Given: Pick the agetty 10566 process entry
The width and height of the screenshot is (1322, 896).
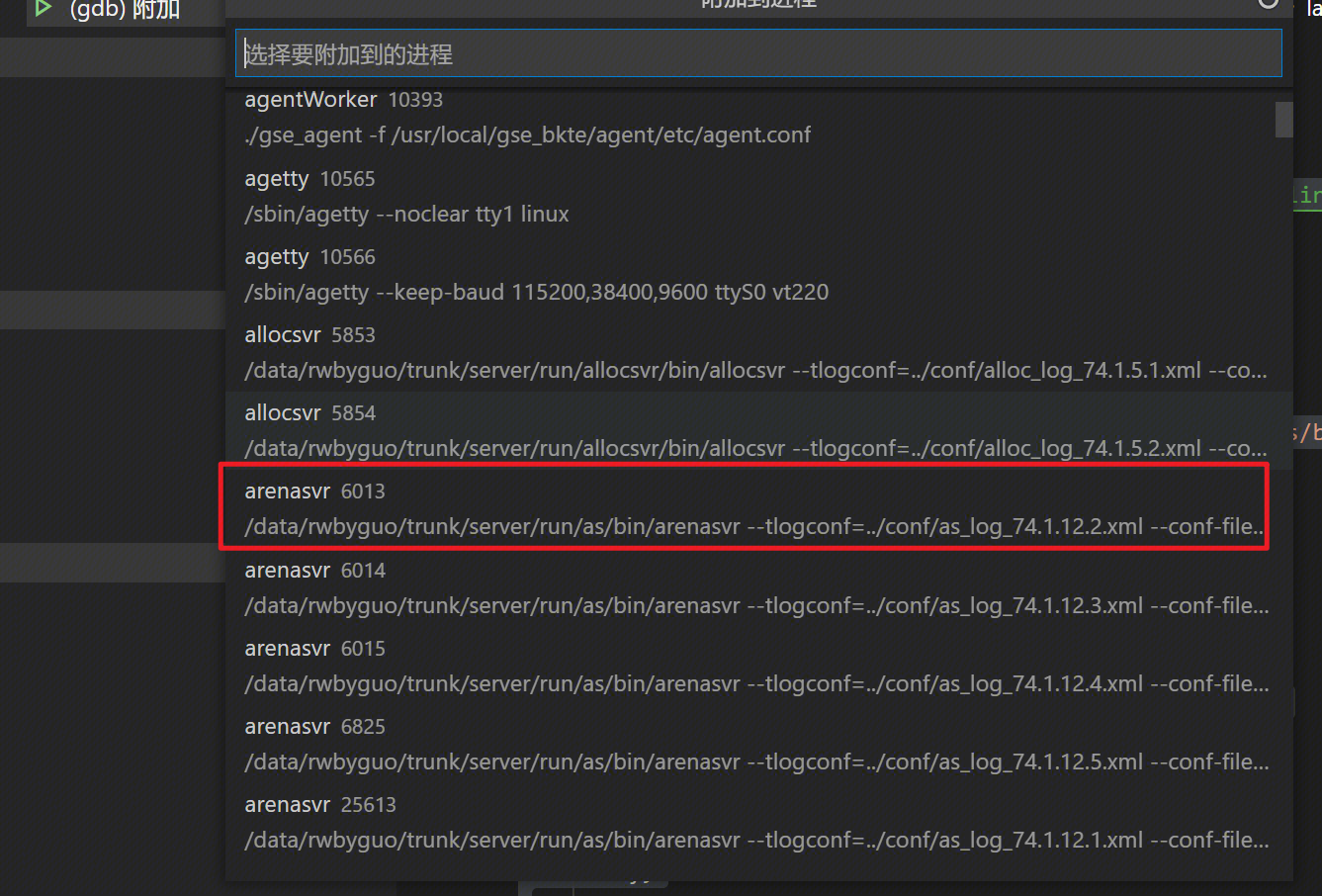Looking at the screenshot, I should (x=309, y=257).
